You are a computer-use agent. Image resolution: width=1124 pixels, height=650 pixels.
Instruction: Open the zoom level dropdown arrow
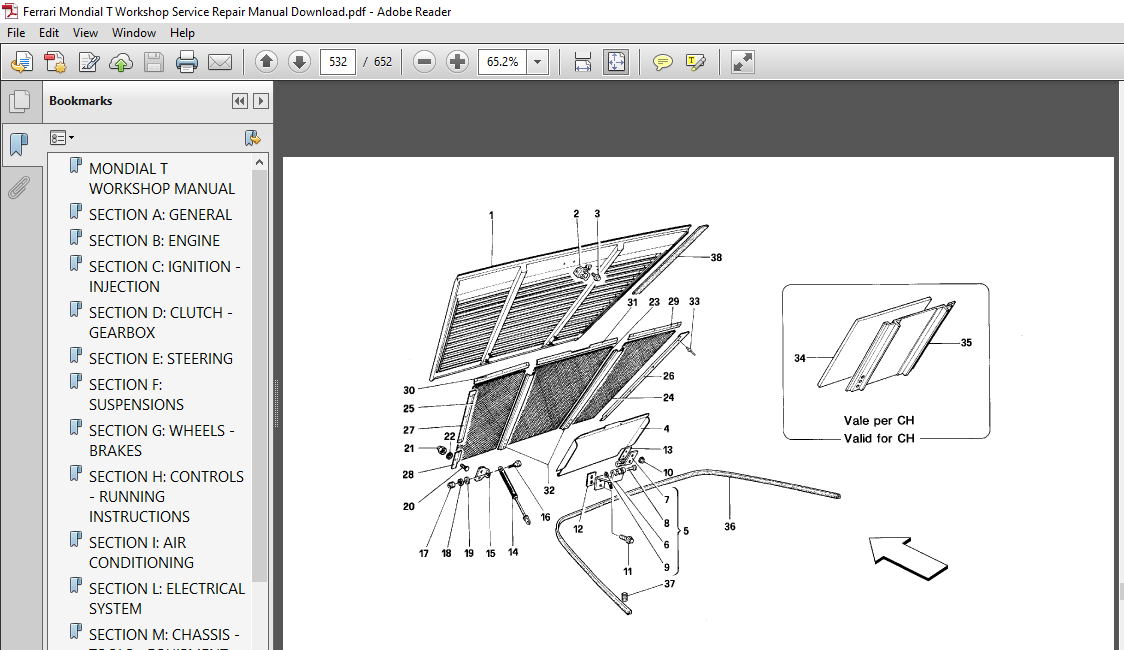click(538, 62)
